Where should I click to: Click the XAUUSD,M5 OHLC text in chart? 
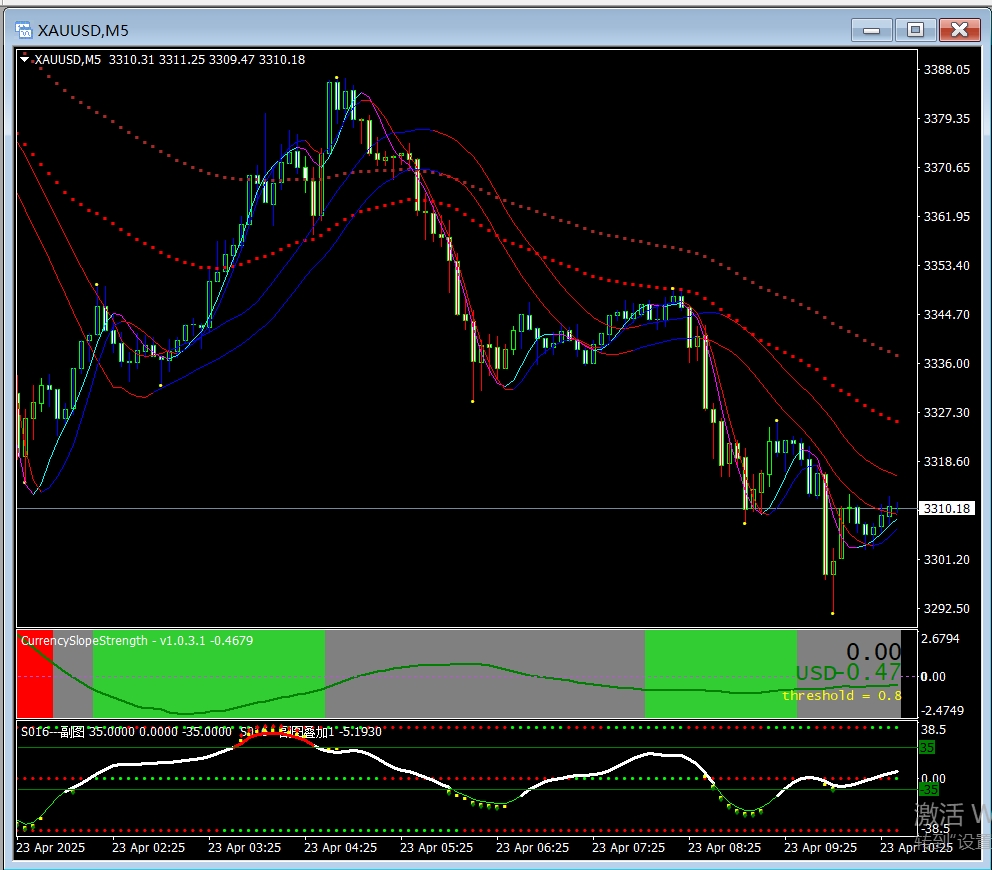tap(170, 59)
